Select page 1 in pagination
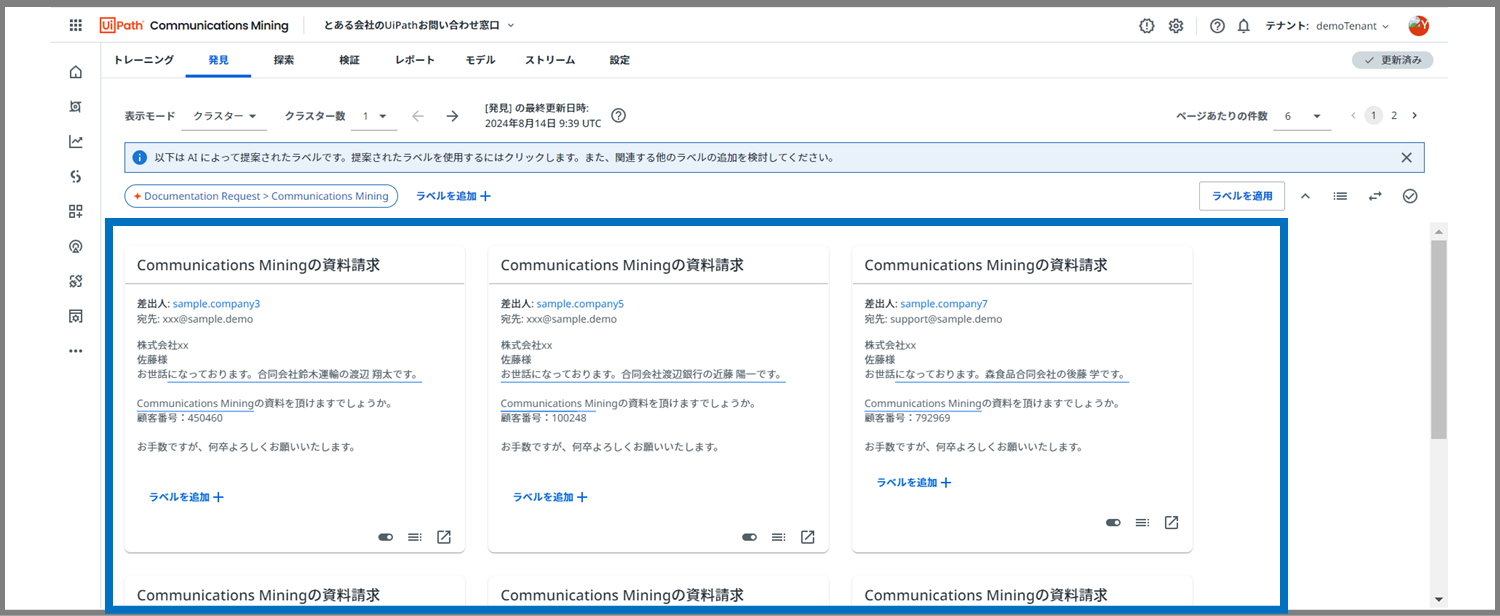Viewport: 1500px width, 616px height. click(x=1374, y=116)
